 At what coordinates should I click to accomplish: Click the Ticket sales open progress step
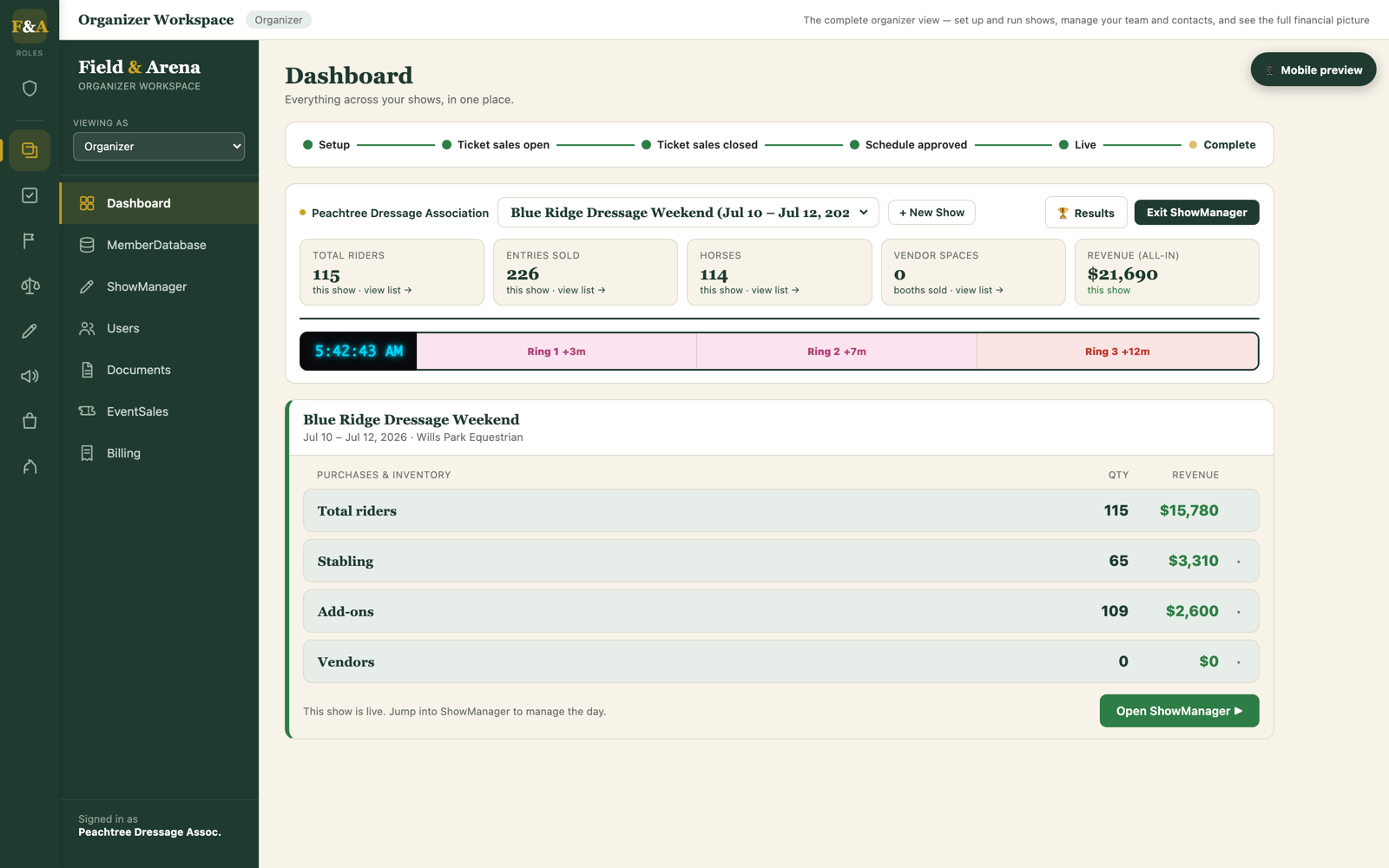tap(496, 145)
